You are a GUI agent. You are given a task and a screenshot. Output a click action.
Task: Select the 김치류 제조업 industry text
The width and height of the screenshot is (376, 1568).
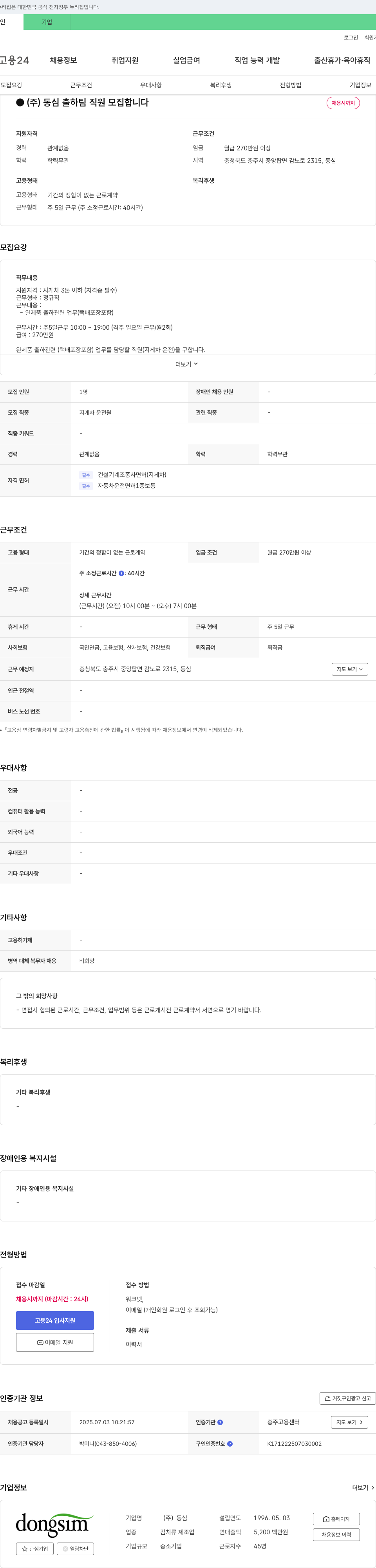tap(177, 1532)
